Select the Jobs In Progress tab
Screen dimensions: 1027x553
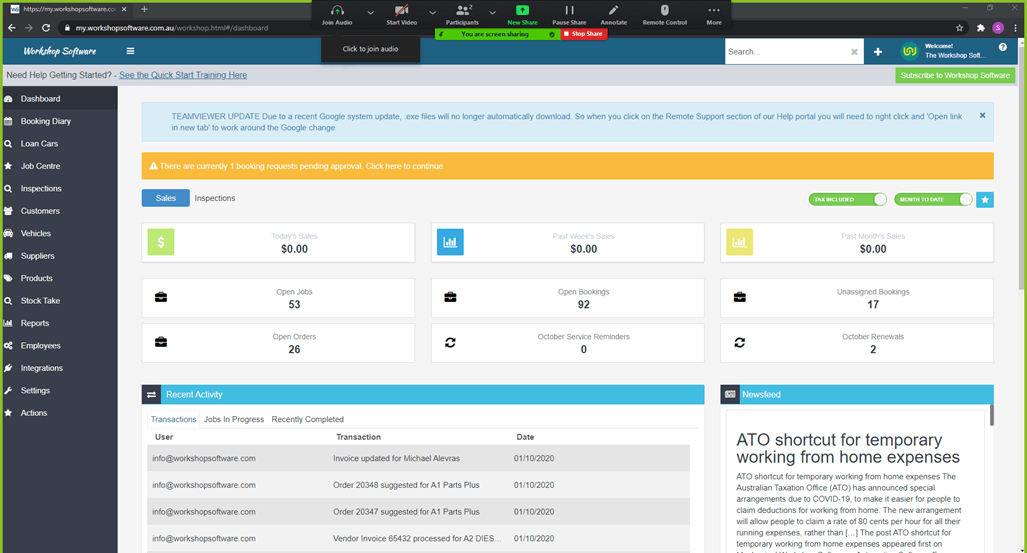(x=234, y=419)
